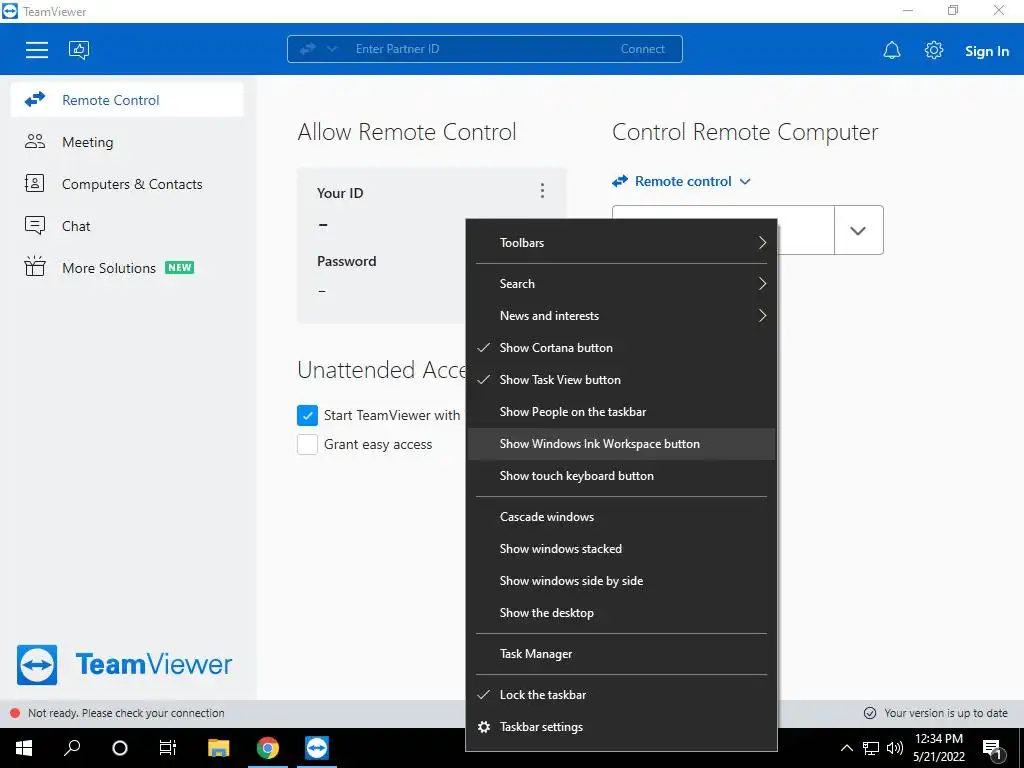Click the feedback thumbs-up icon
Viewport: 1024px width, 768px height.
[x=79, y=50]
